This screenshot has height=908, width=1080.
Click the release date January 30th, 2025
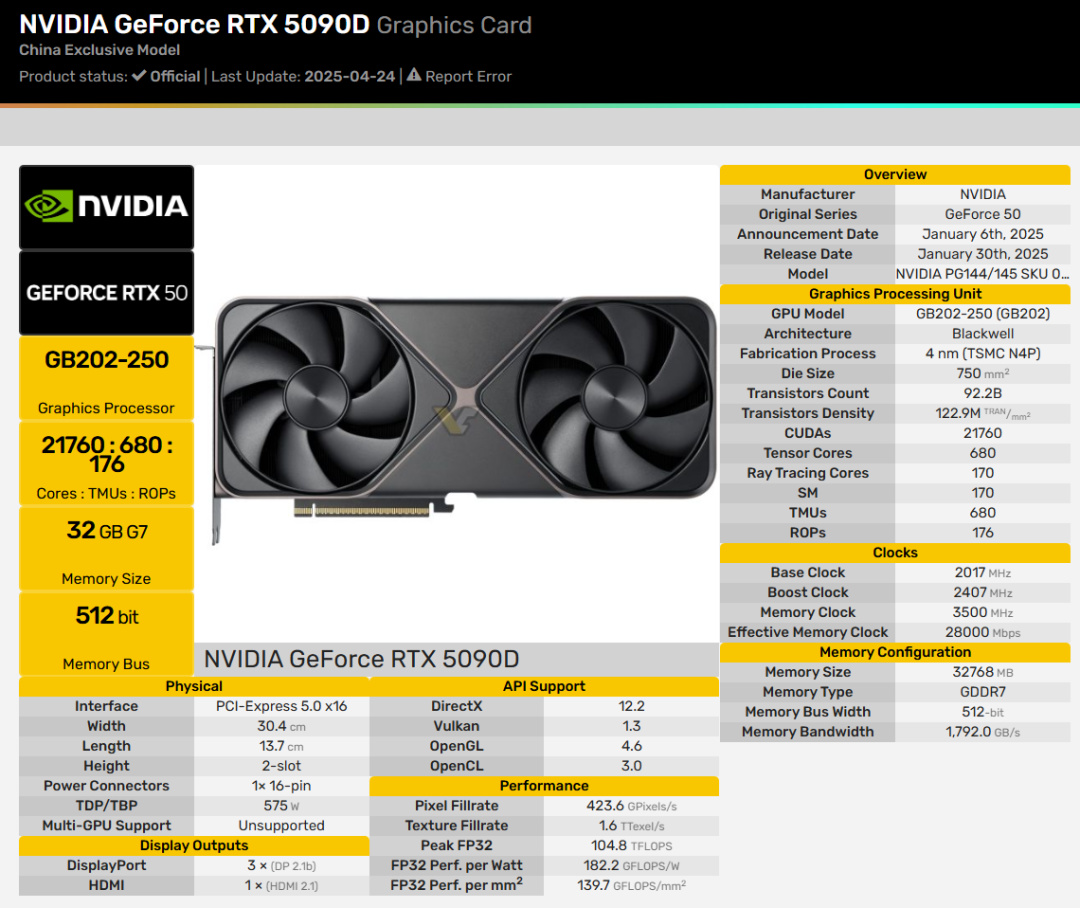tap(983, 254)
